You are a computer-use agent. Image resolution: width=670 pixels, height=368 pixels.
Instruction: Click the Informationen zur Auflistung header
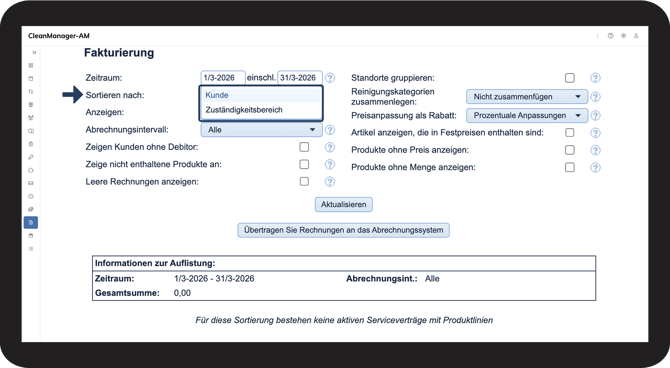[x=155, y=263]
